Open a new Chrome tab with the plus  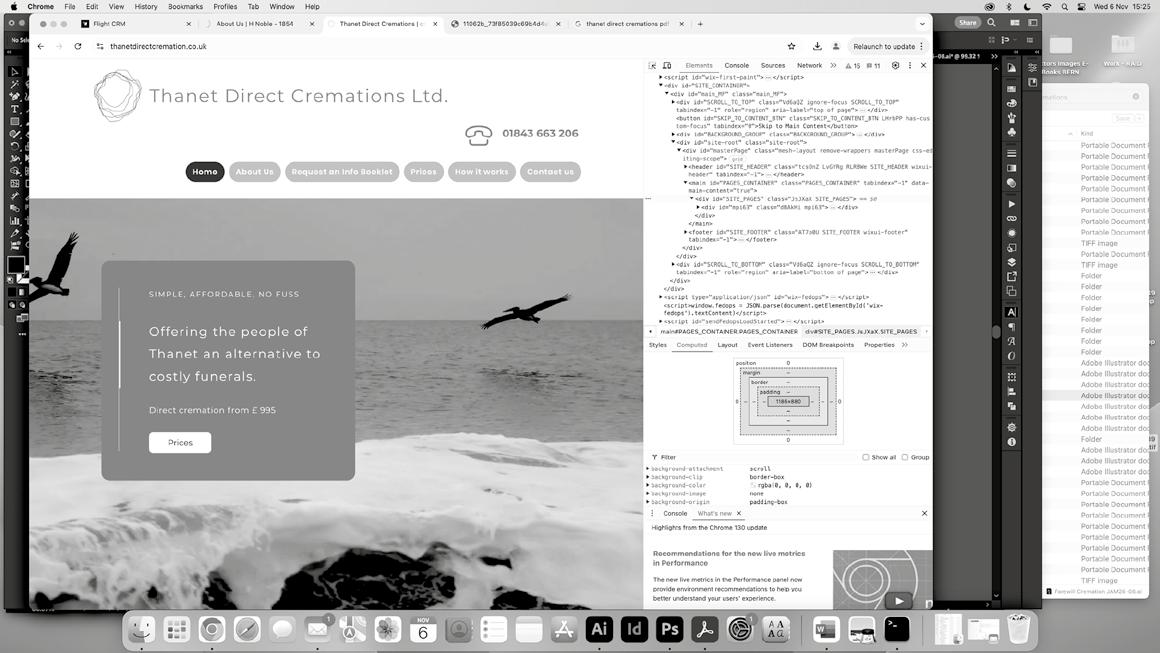pyautogui.click(x=700, y=24)
